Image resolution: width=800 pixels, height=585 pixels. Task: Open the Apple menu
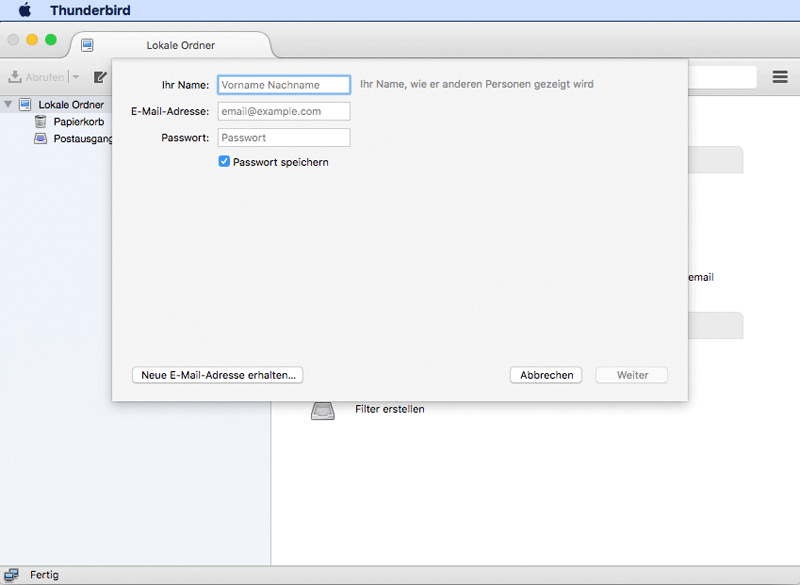point(25,11)
